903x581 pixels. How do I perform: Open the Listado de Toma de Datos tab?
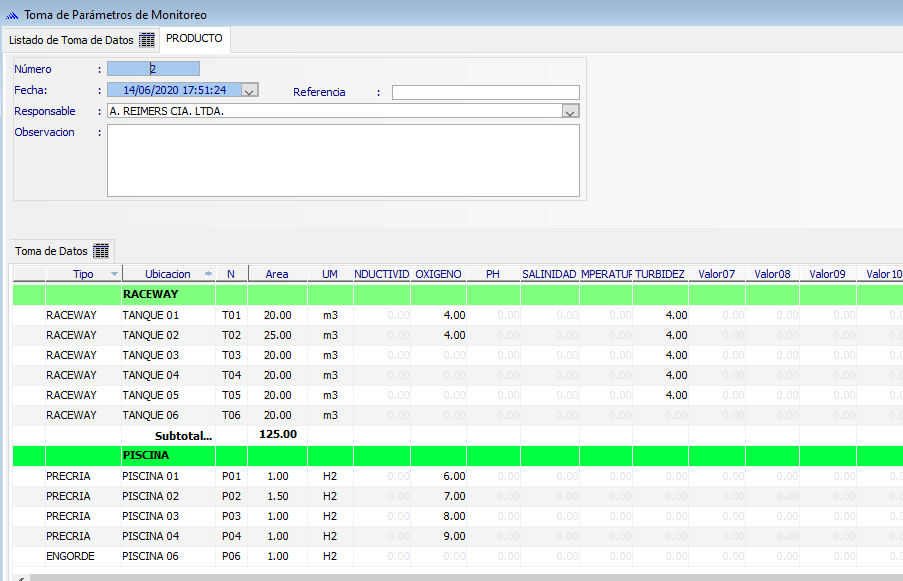coord(70,40)
